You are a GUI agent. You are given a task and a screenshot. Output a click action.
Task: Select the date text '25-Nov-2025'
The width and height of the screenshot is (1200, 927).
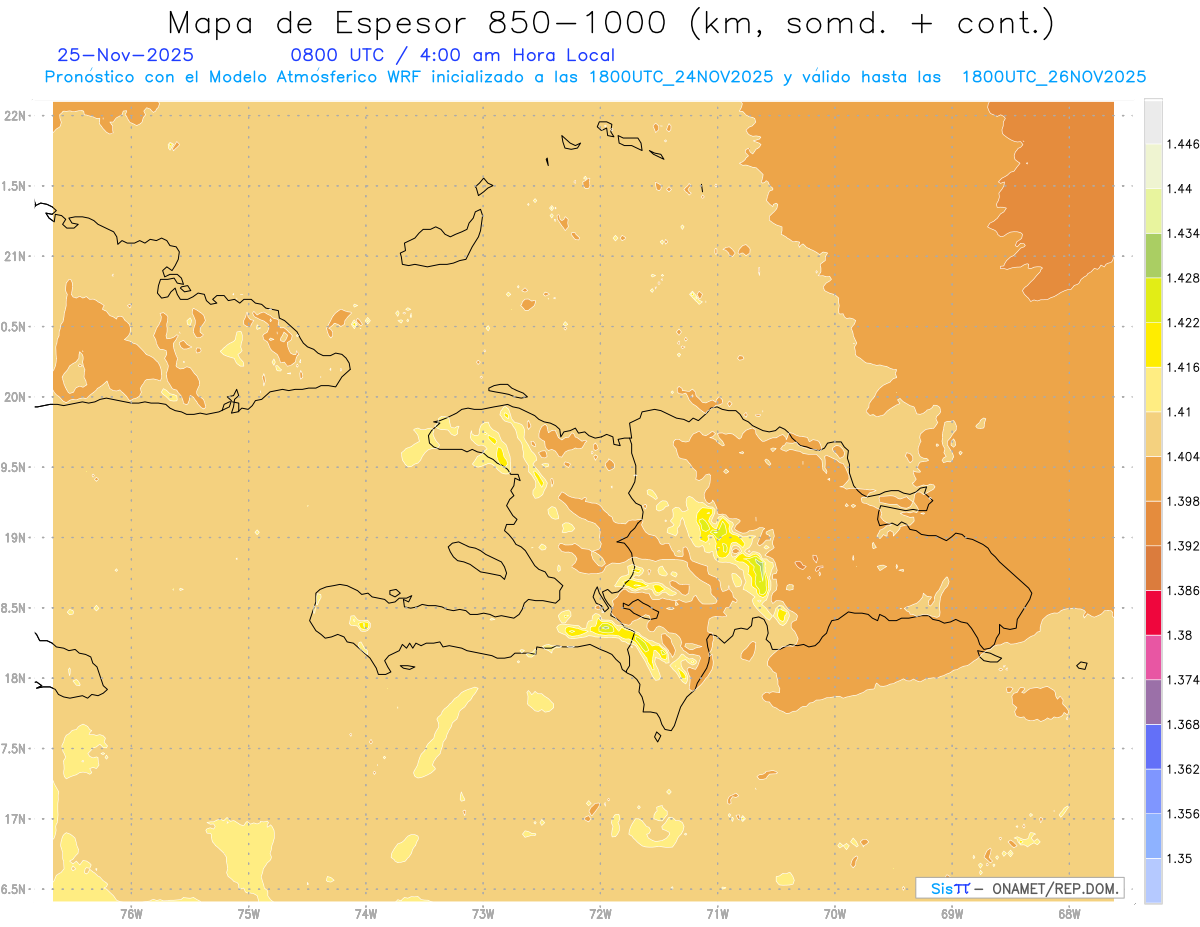pyautogui.click(x=126, y=55)
